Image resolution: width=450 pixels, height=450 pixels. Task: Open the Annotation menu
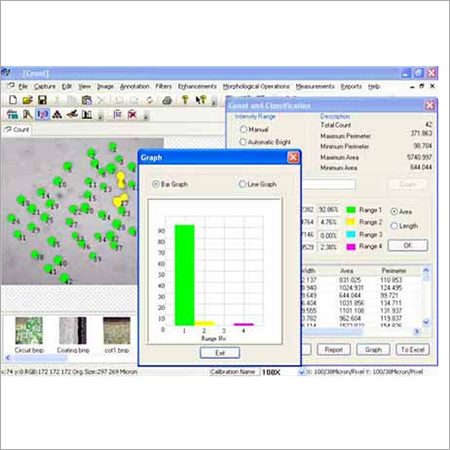click(x=135, y=87)
